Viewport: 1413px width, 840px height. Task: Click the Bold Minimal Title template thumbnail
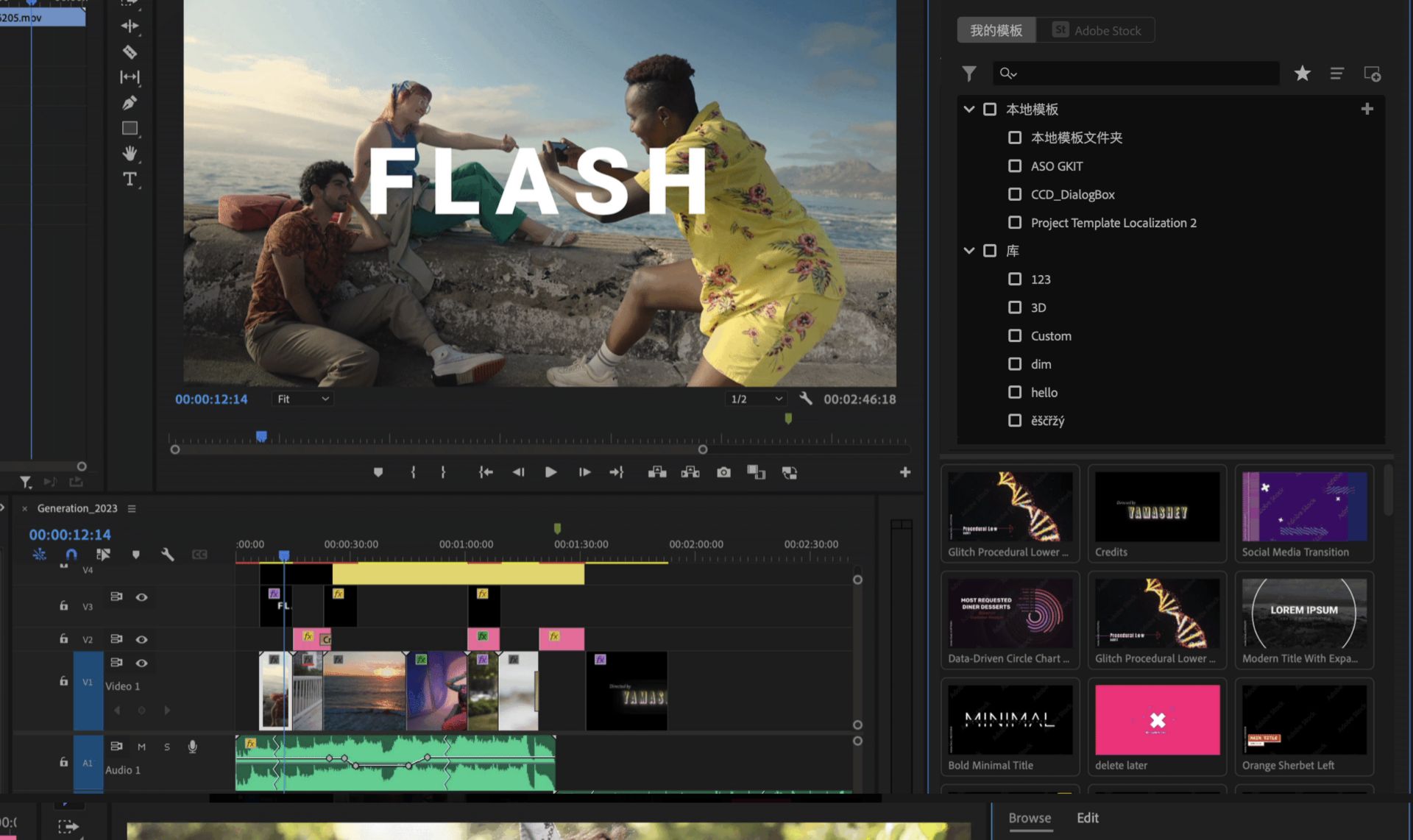click(x=1011, y=720)
